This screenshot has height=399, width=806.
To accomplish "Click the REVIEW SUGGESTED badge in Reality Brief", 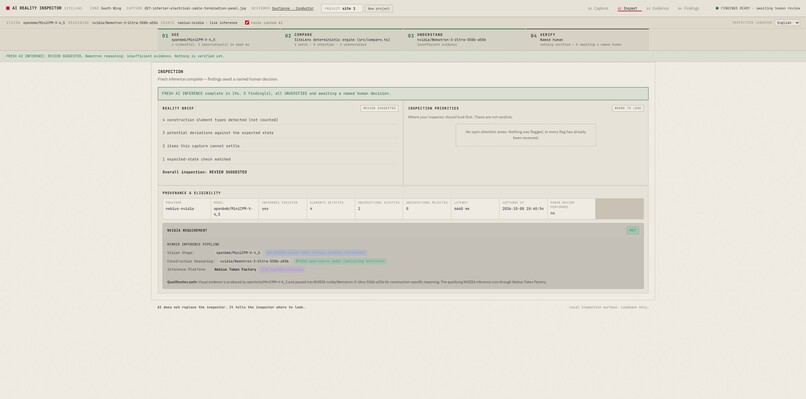I will point(379,108).
